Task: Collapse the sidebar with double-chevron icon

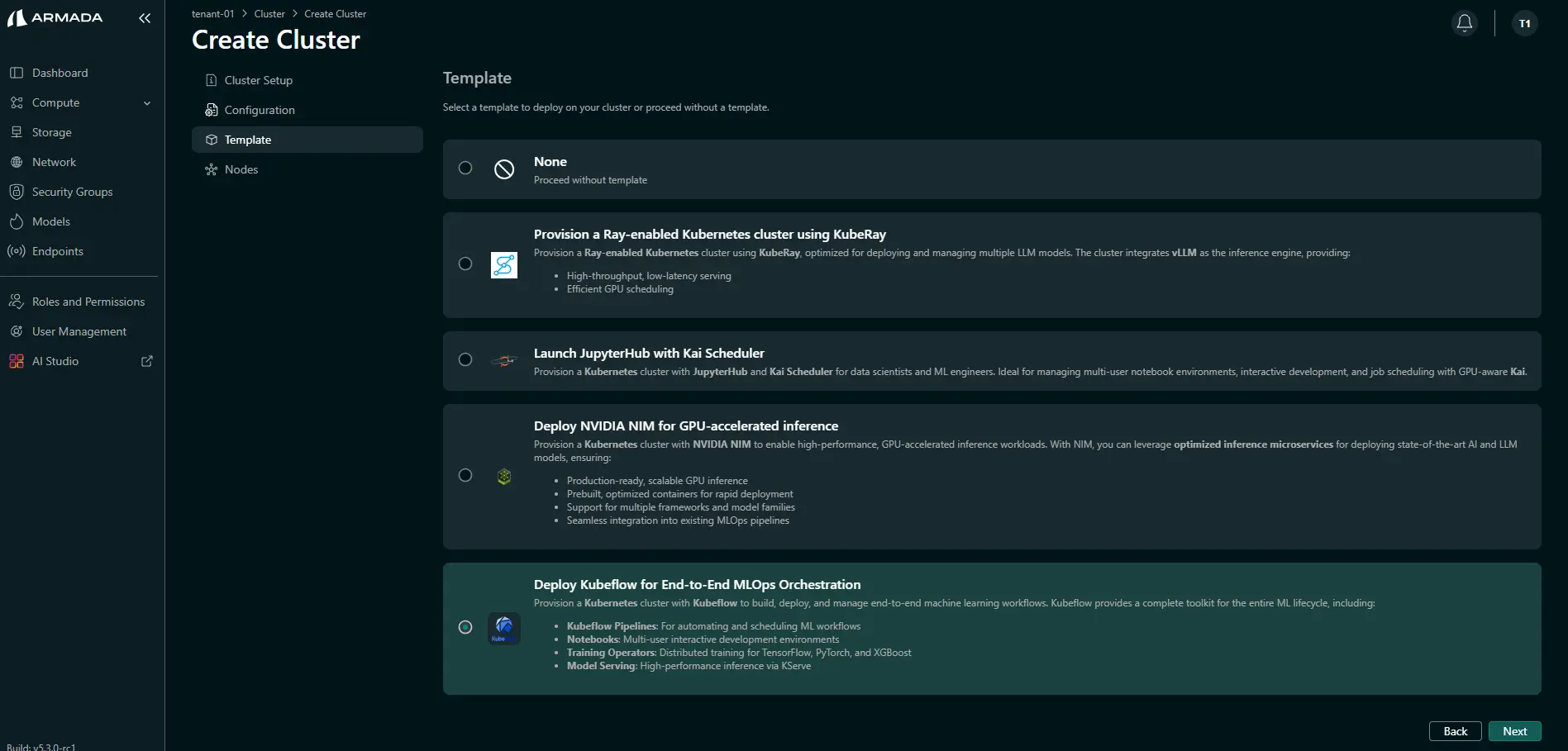Action: pos(145,18)
